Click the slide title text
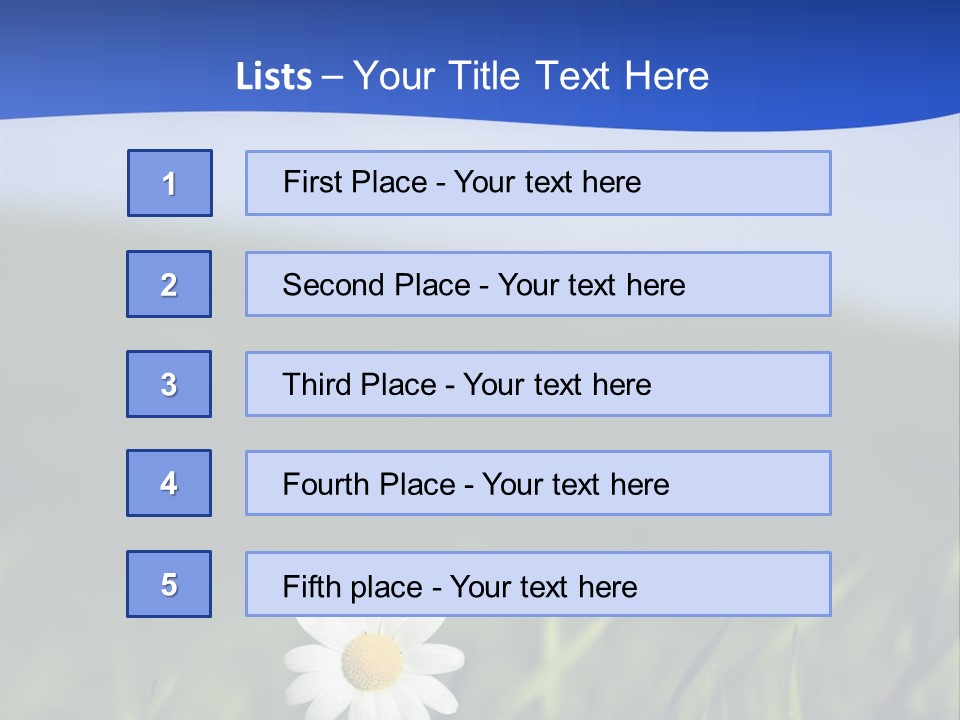This screenshot has height=720, width=960. coord(472,76)
